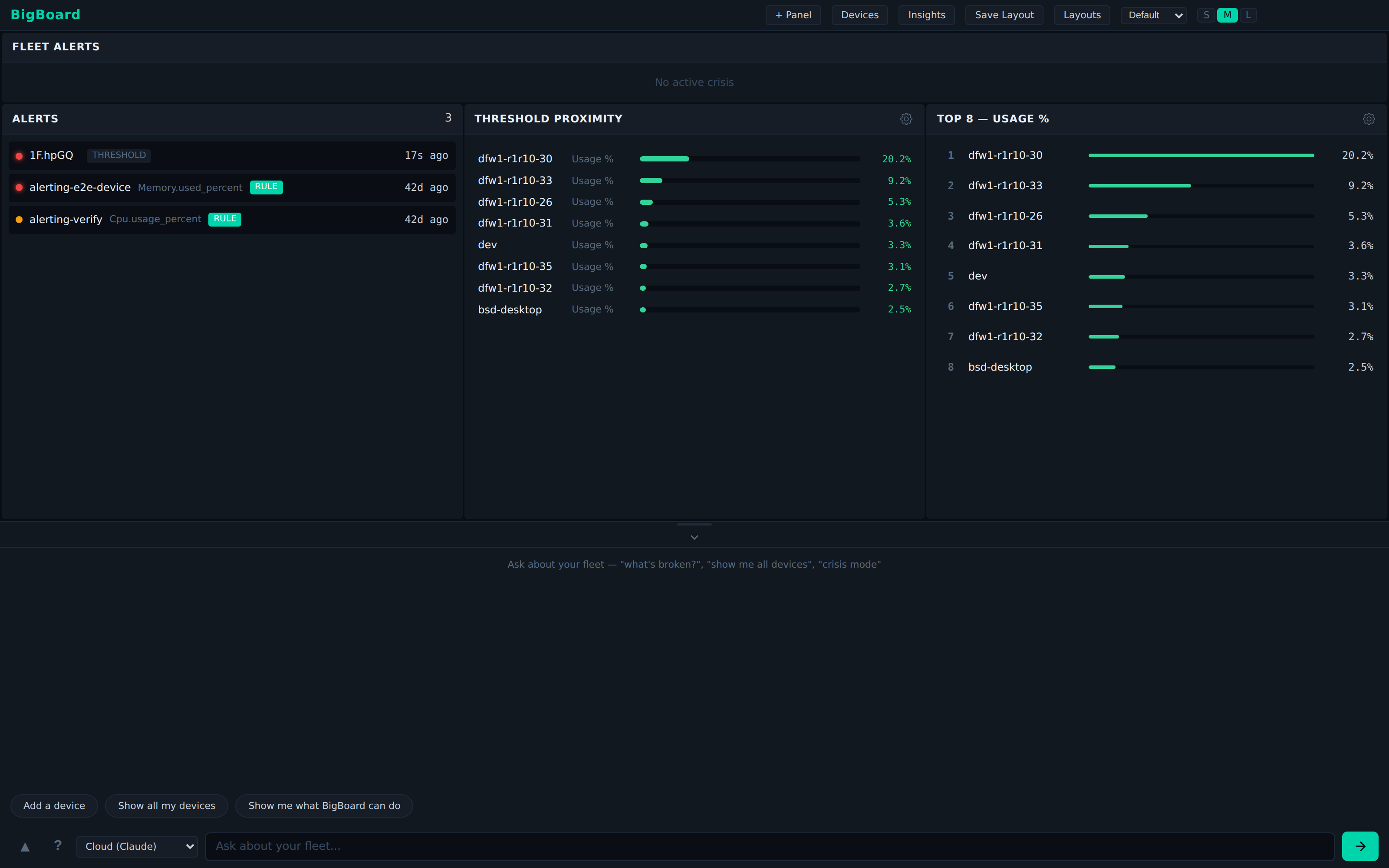Select dfw1-r1r10-35 in Threshold Proximity
This screenshot has width=1389, height=868.
click(x=515, y=266)
